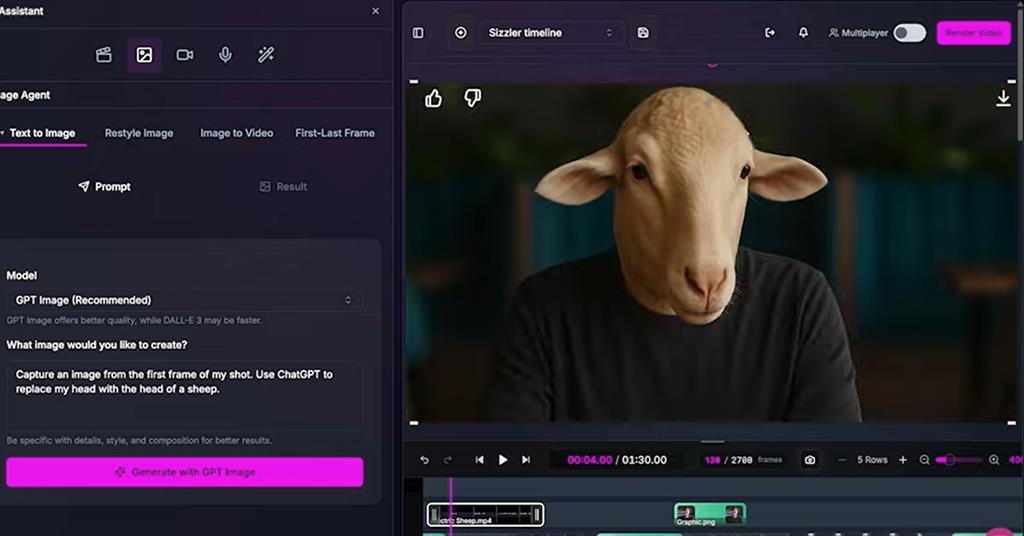Close the Assistant panel
Screen dimensions: 1024x536
[x=376, y=11]
